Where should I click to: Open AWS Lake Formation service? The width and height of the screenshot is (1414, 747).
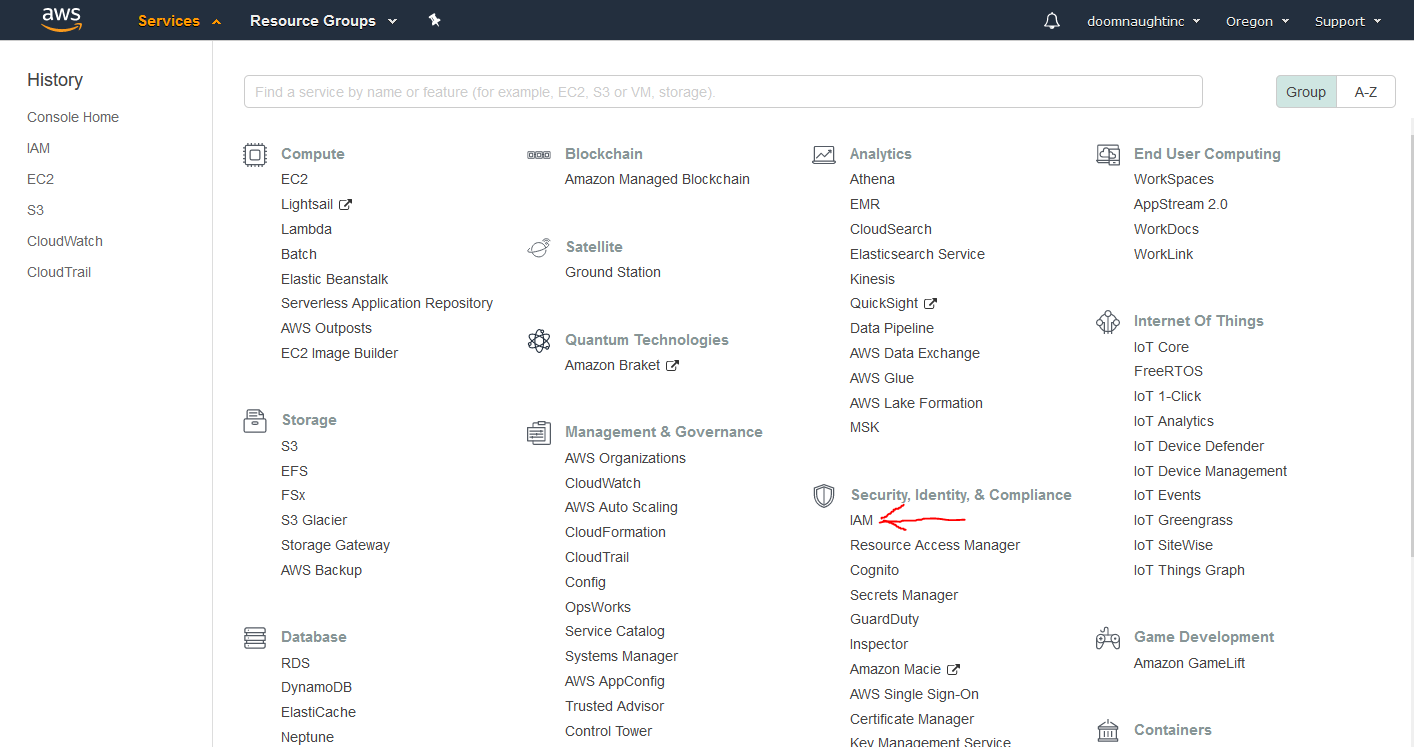[916, 403]
